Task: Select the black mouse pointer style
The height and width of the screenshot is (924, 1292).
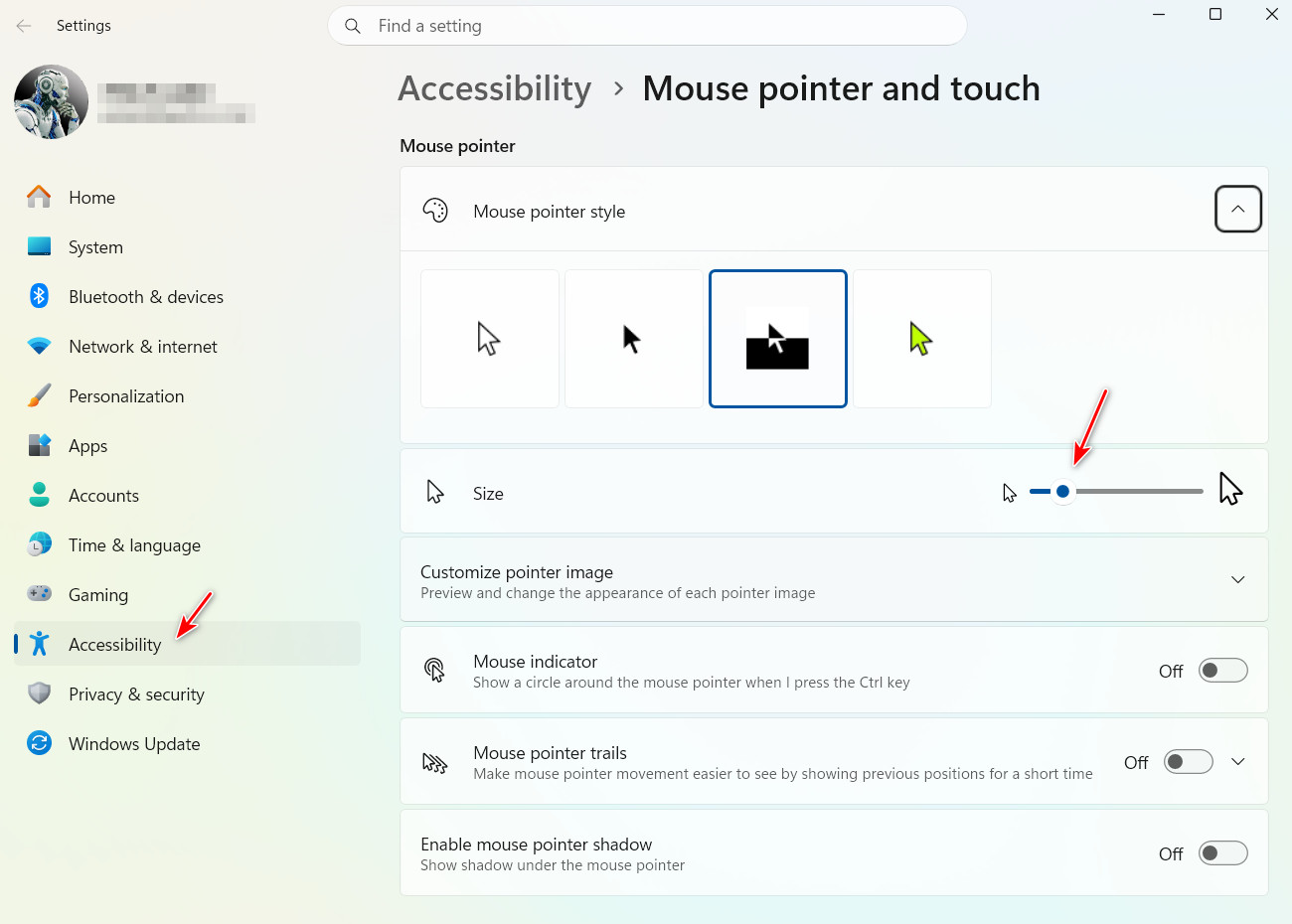Action: pyautogui.click(x=634, y=339)
